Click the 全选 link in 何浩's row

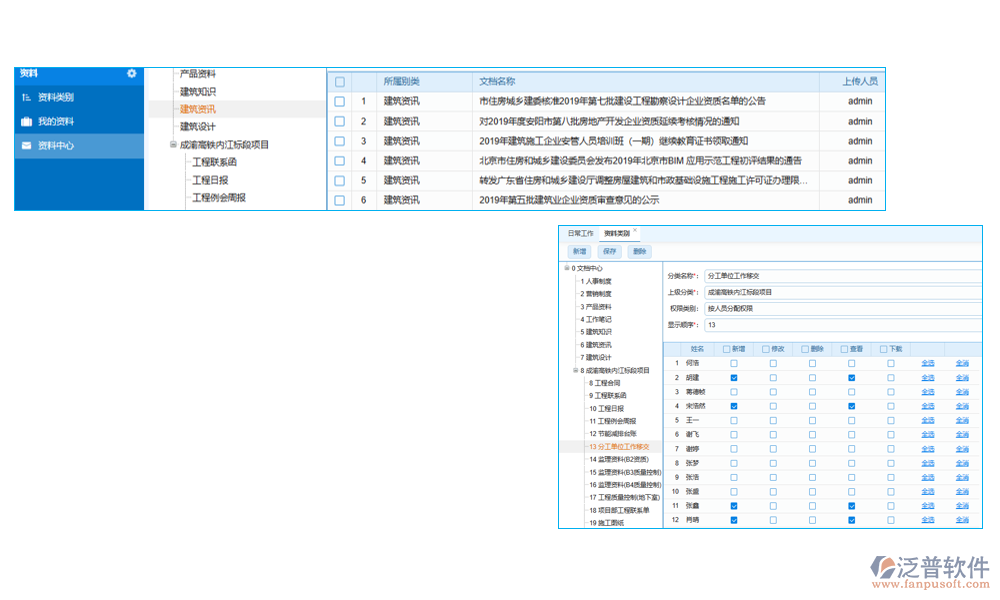pyautogui.click(x=927, y=363)
